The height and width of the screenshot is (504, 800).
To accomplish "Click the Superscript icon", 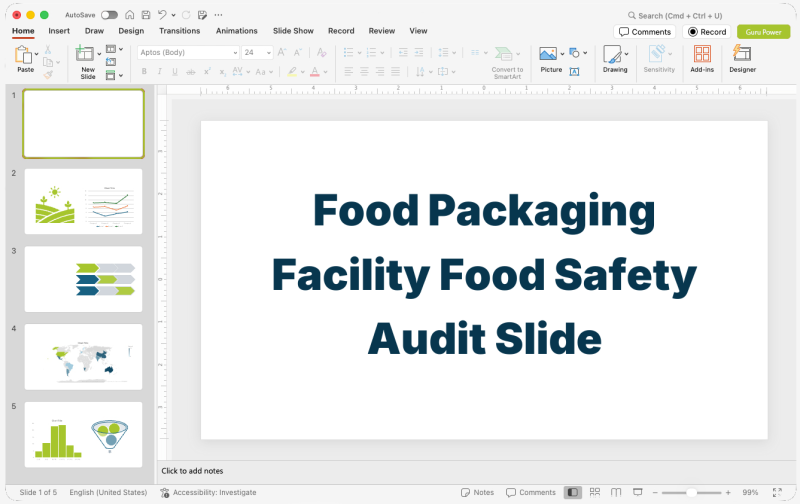I will point(207,72).
